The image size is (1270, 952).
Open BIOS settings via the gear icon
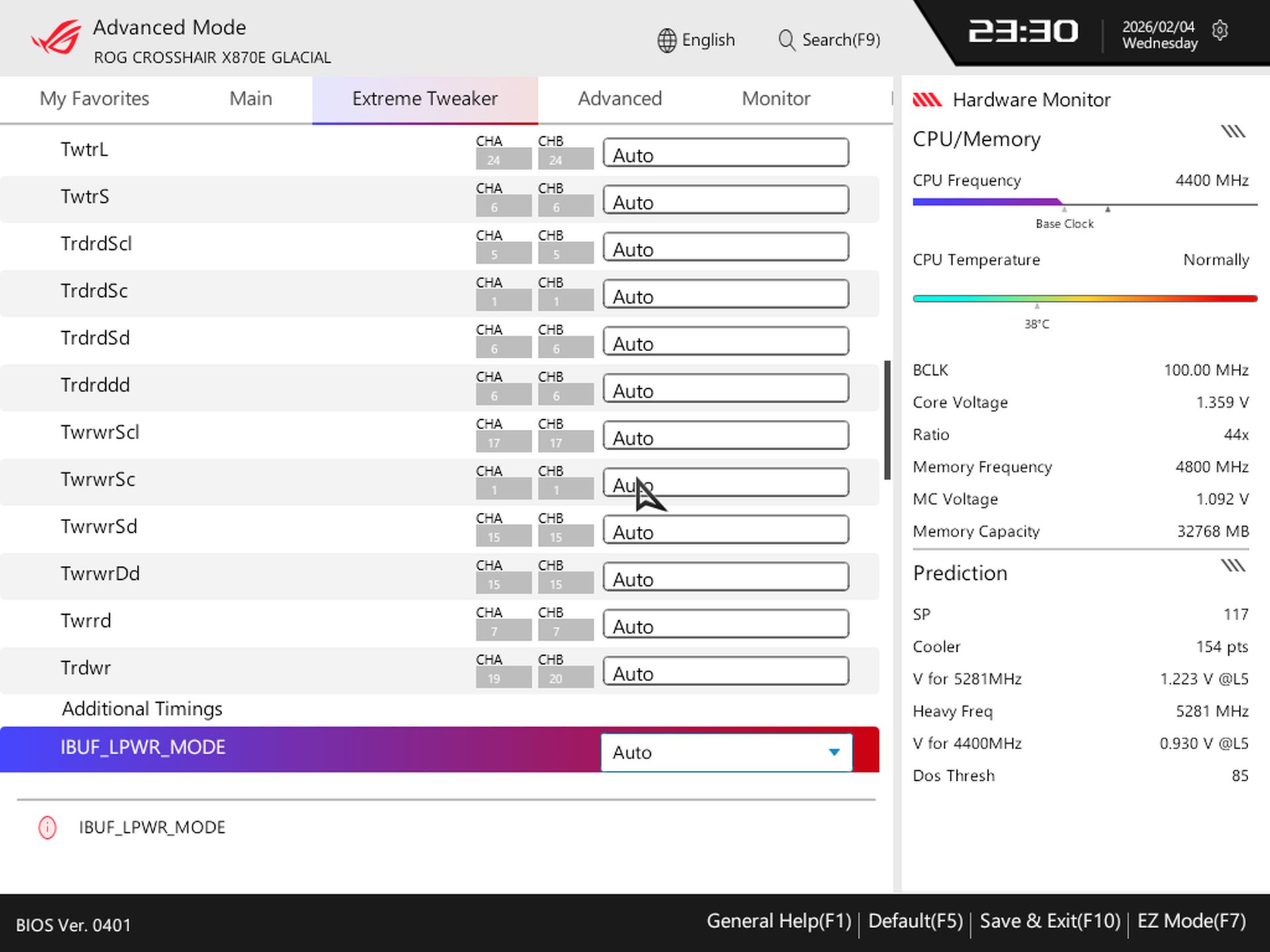(x=1220, y=30)
